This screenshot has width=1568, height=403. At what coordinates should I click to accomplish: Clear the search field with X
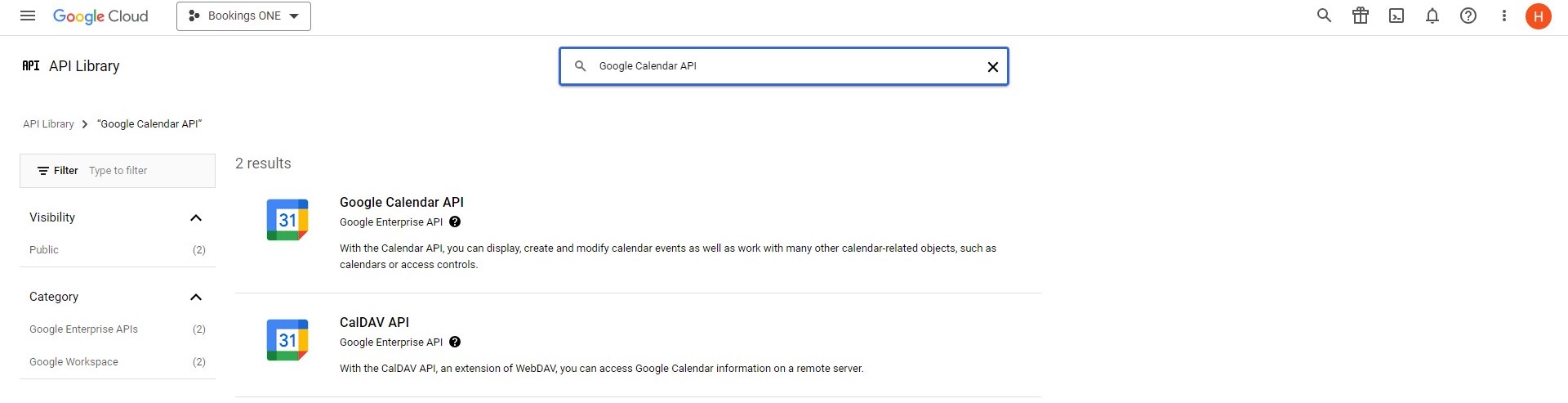(993, 67)
